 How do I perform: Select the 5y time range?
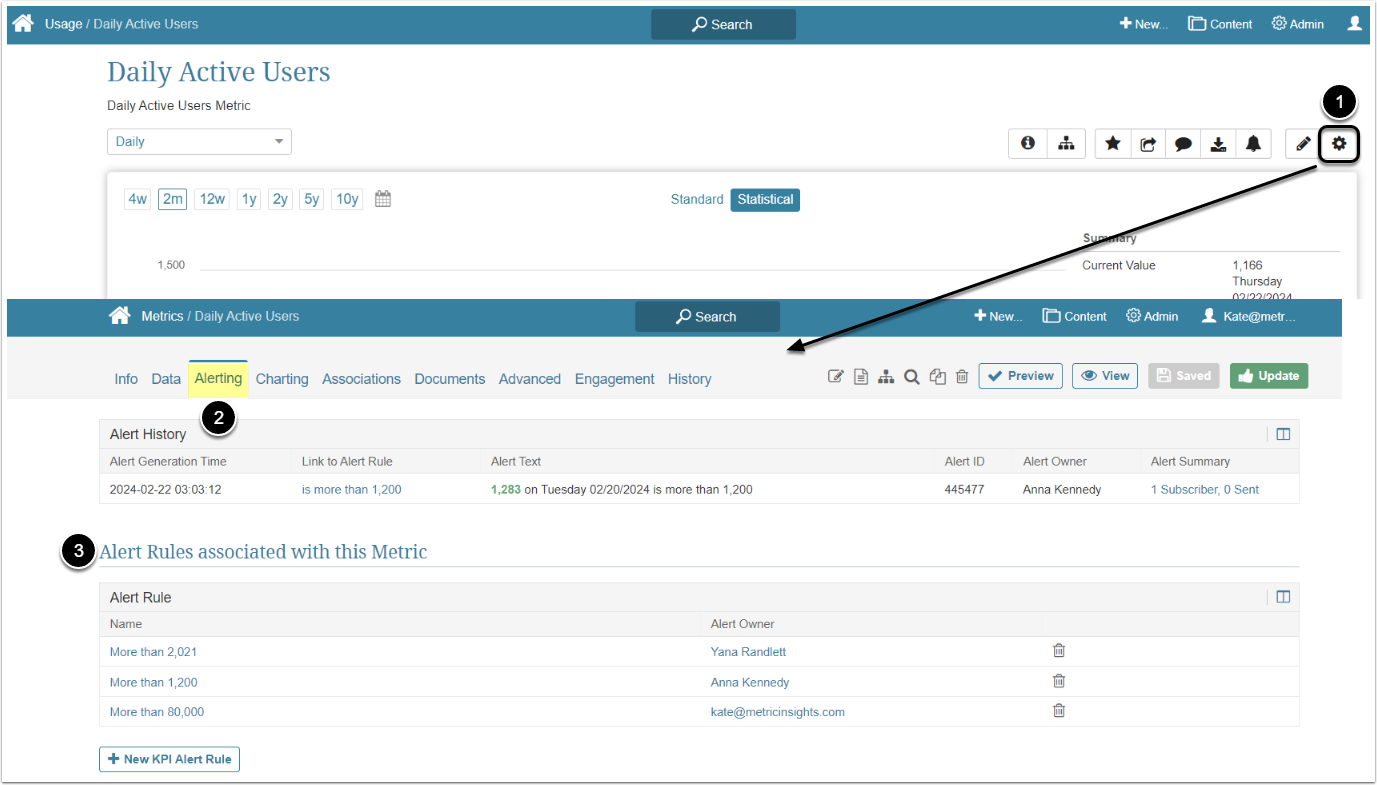[311, 199]
